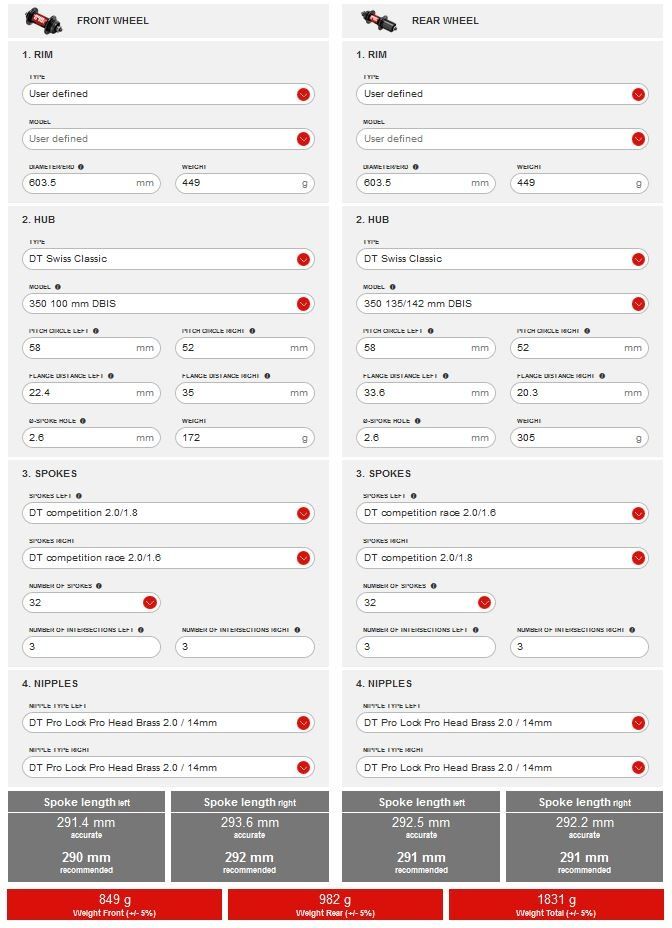672x928 pixels.
Task: Click the Weight Total result box
Action: point(557,905)
